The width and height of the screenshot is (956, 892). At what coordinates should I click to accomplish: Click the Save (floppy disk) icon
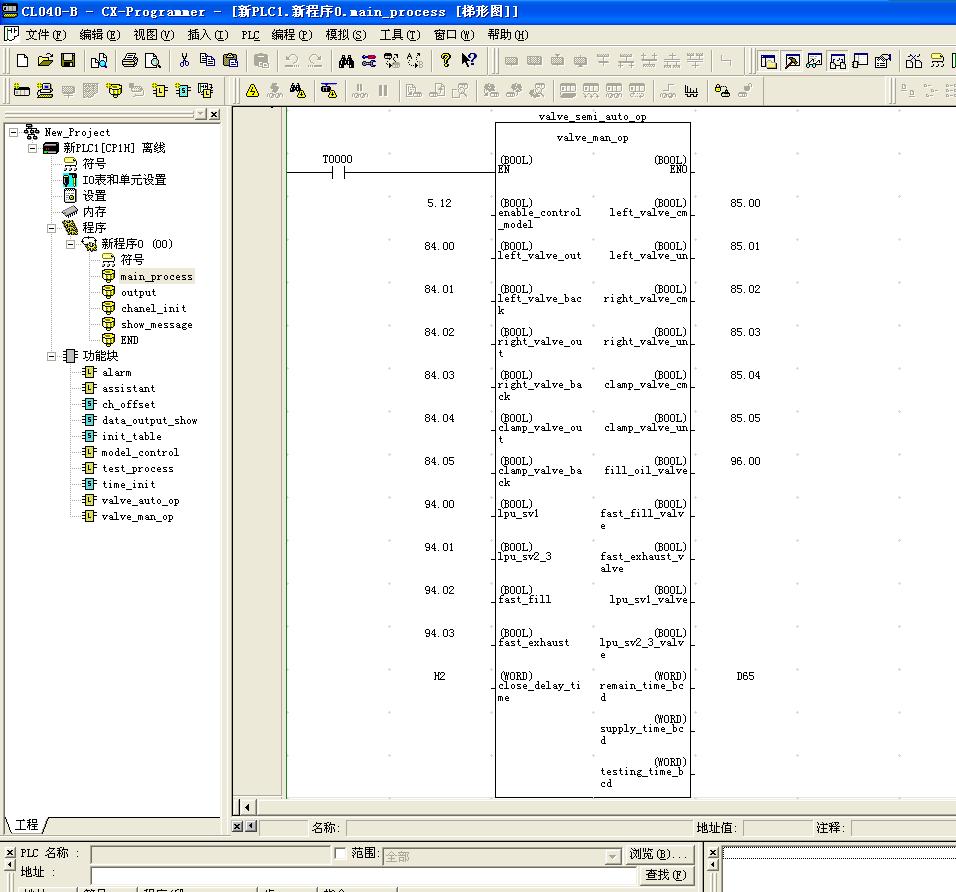click(x=68, y=61)
